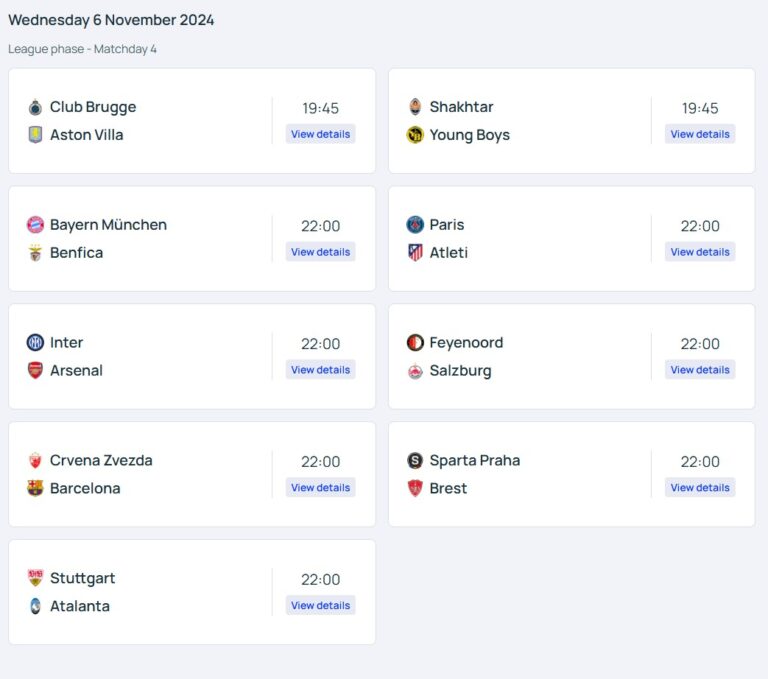Click the Crvena Zvezda team name

coord(101,461)
